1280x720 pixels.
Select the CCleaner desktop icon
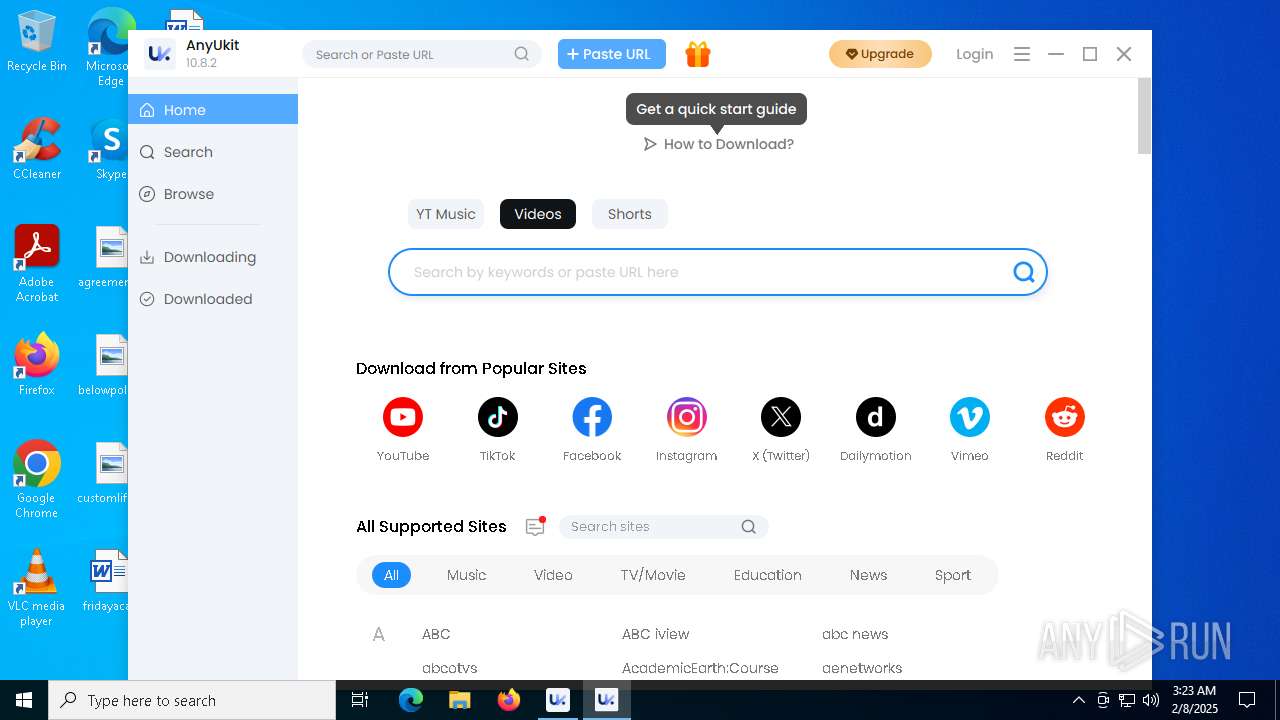pyautogui.click(x=36, y=148)
